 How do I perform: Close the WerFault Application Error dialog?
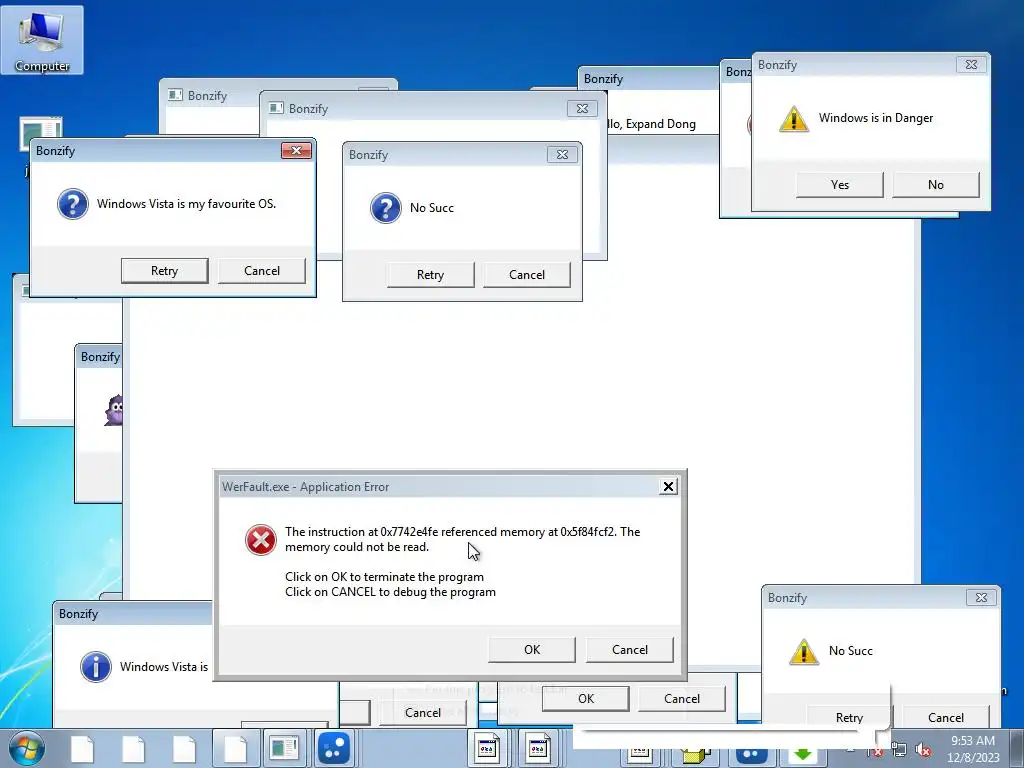click(x=668, y=487)
